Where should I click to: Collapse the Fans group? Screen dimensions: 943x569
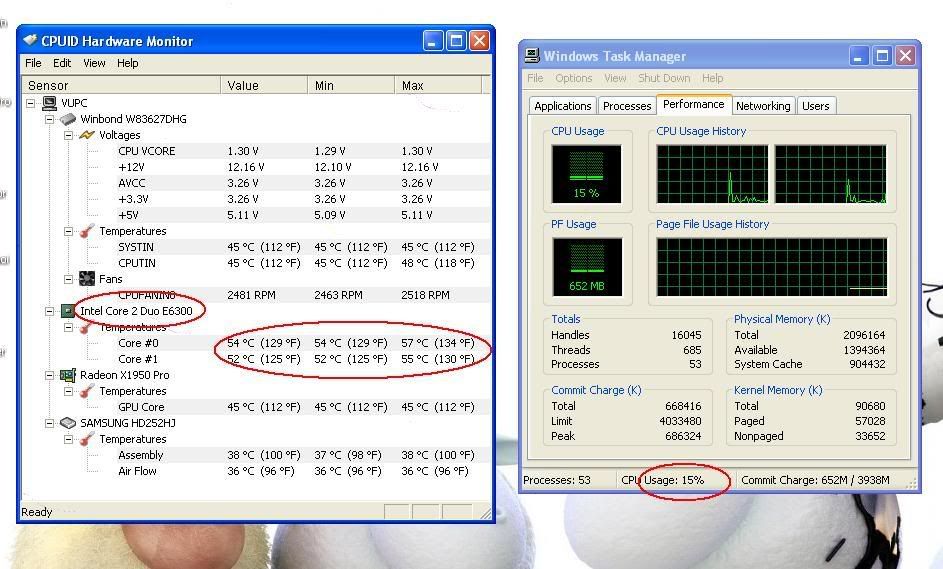69,279
